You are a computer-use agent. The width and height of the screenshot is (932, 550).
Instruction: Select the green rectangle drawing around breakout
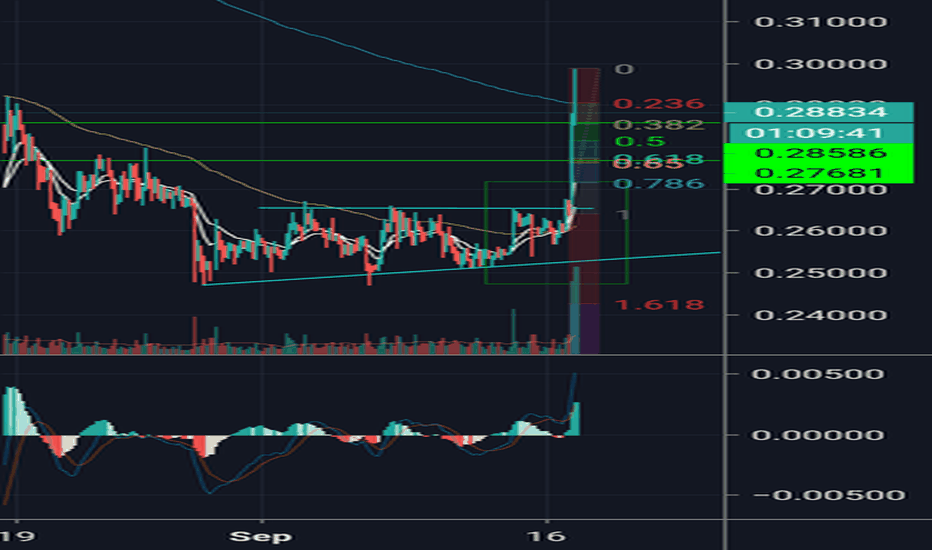point(556,232)
